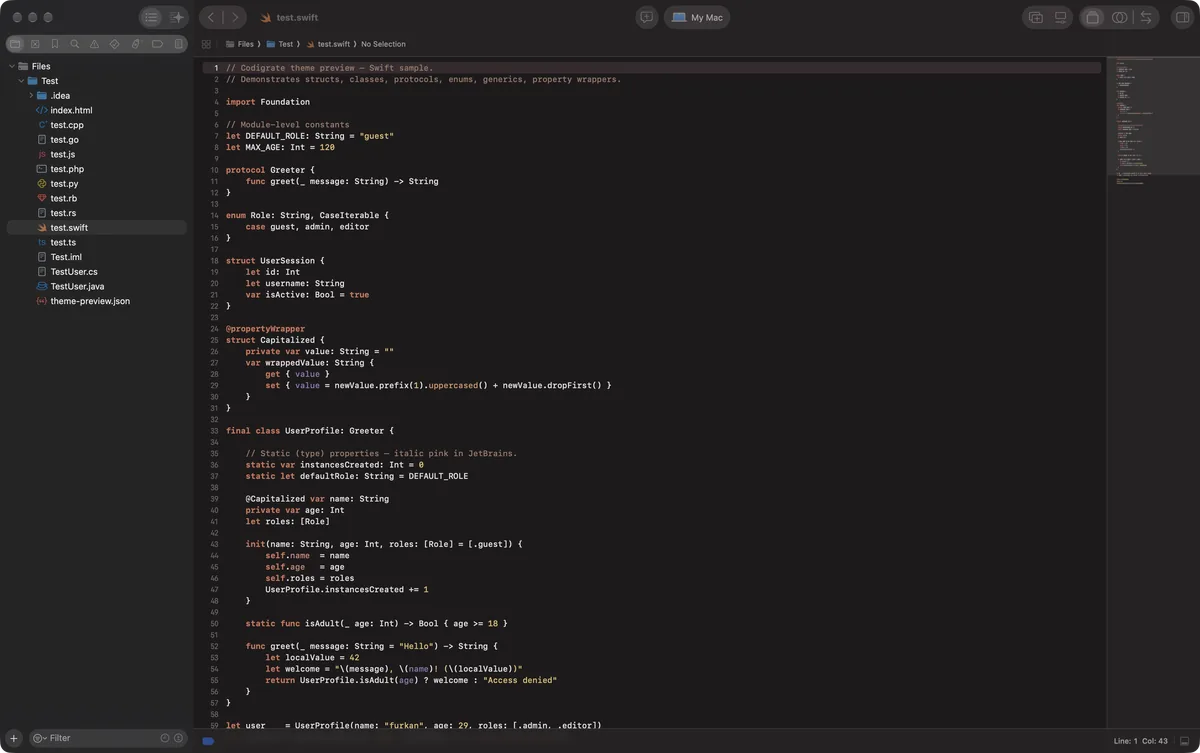The image size is (1200, 753).
Task: Toggle the navigator list sidebar button
Action: point(151,17)
